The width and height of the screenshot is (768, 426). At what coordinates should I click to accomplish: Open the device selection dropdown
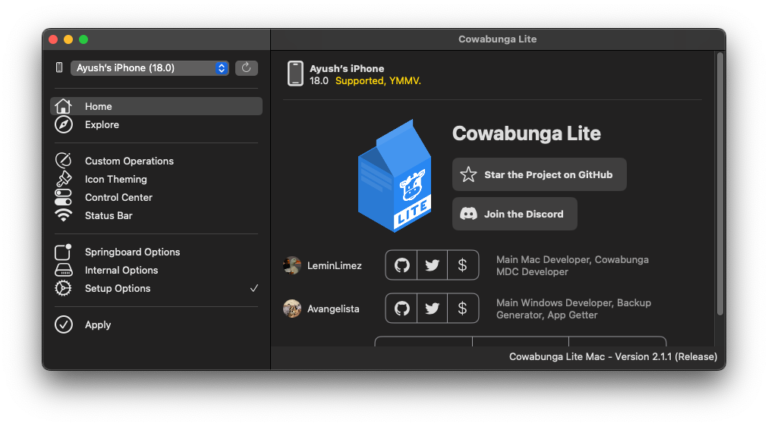[150, 68]
